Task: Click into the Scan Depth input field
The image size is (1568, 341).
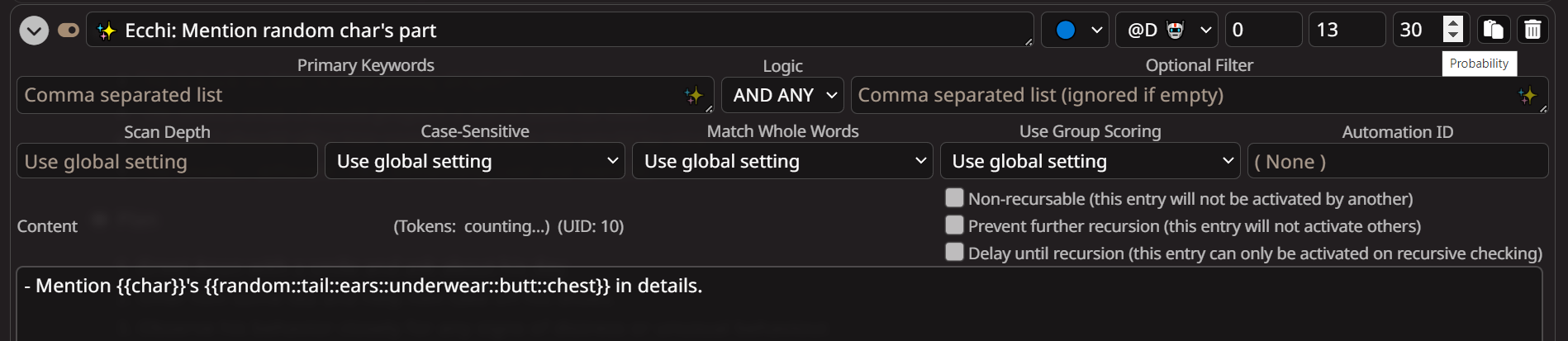Action: [167, 161]
